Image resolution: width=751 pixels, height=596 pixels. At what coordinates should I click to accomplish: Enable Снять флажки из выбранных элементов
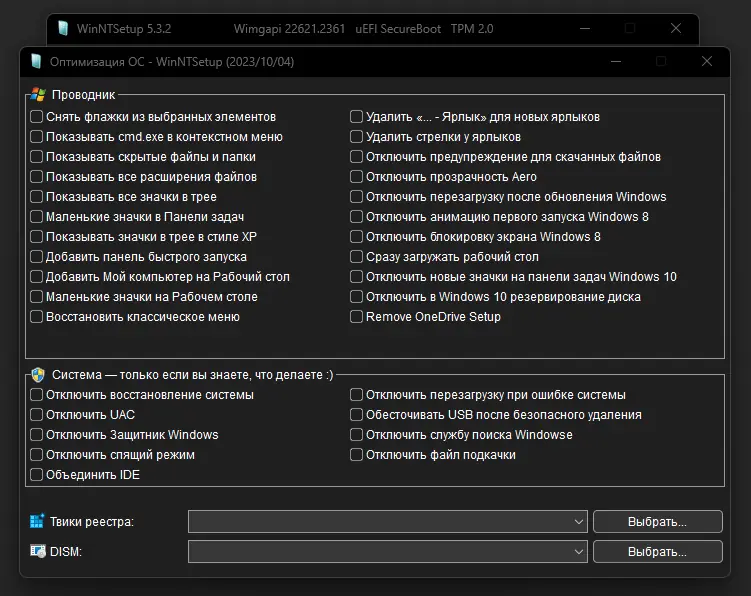36,116
